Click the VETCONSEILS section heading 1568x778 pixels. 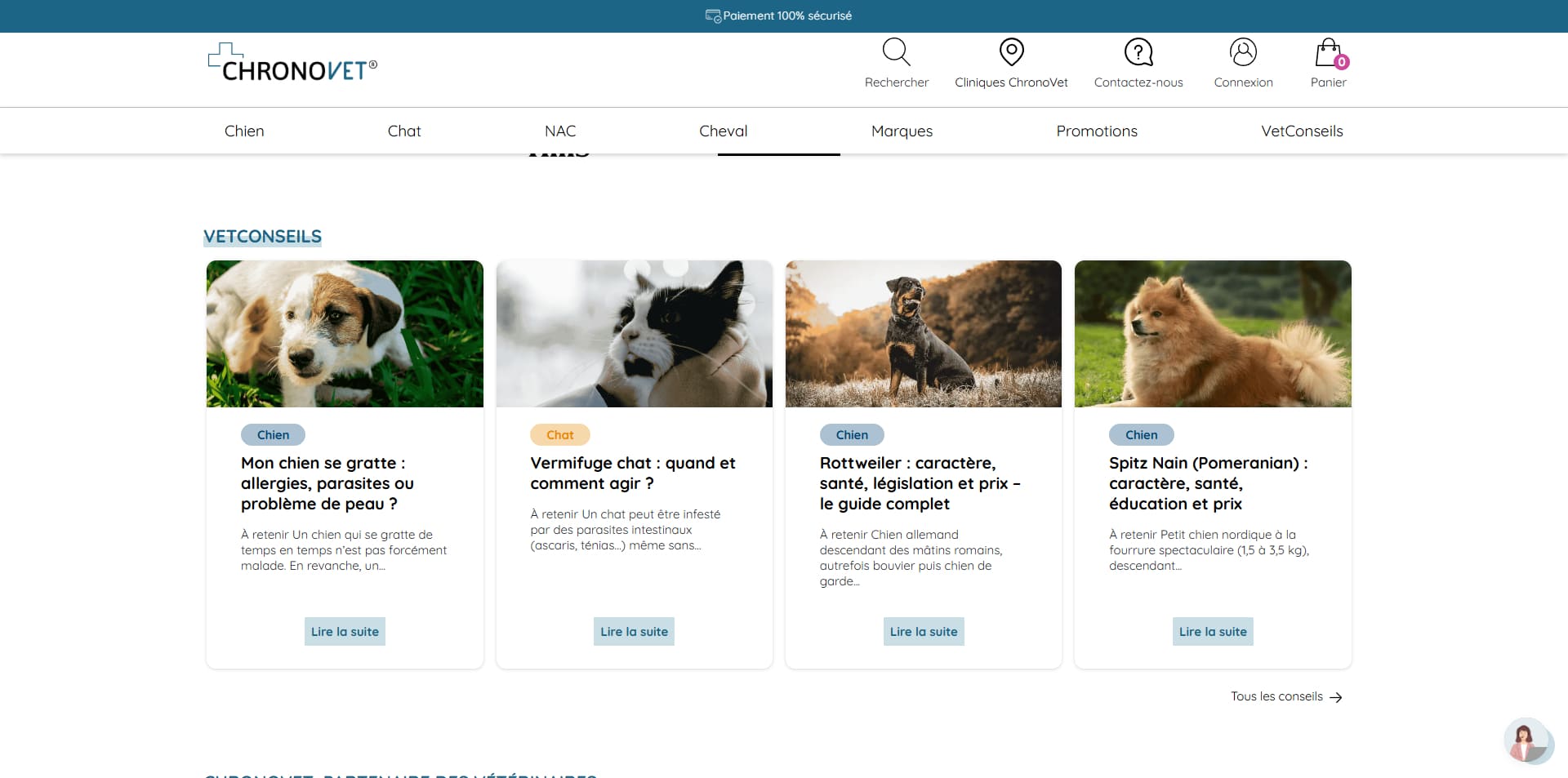click(x=262, y=237)
